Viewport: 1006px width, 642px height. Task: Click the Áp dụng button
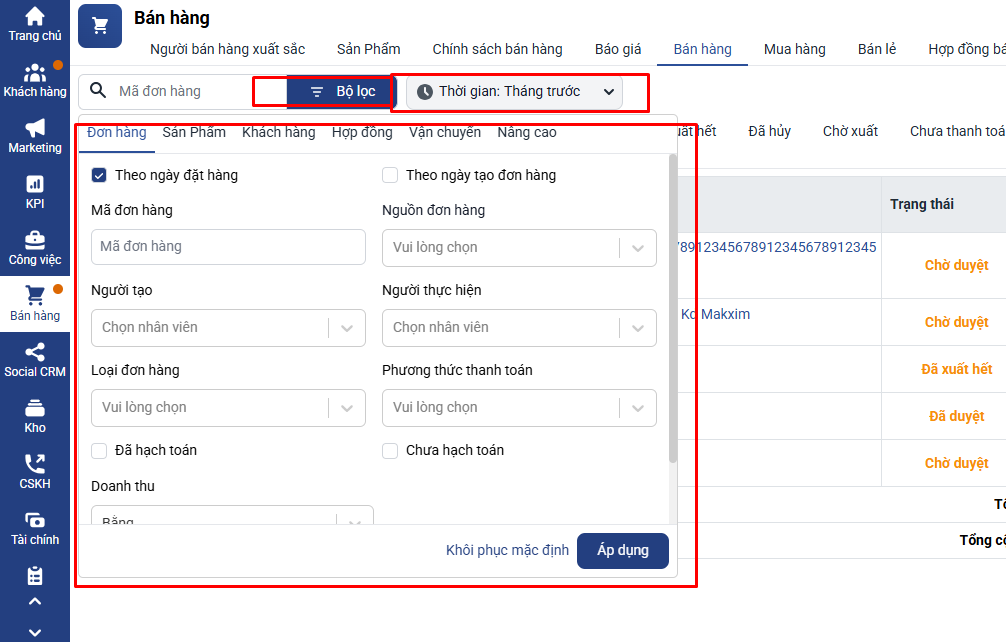point(622,550)
